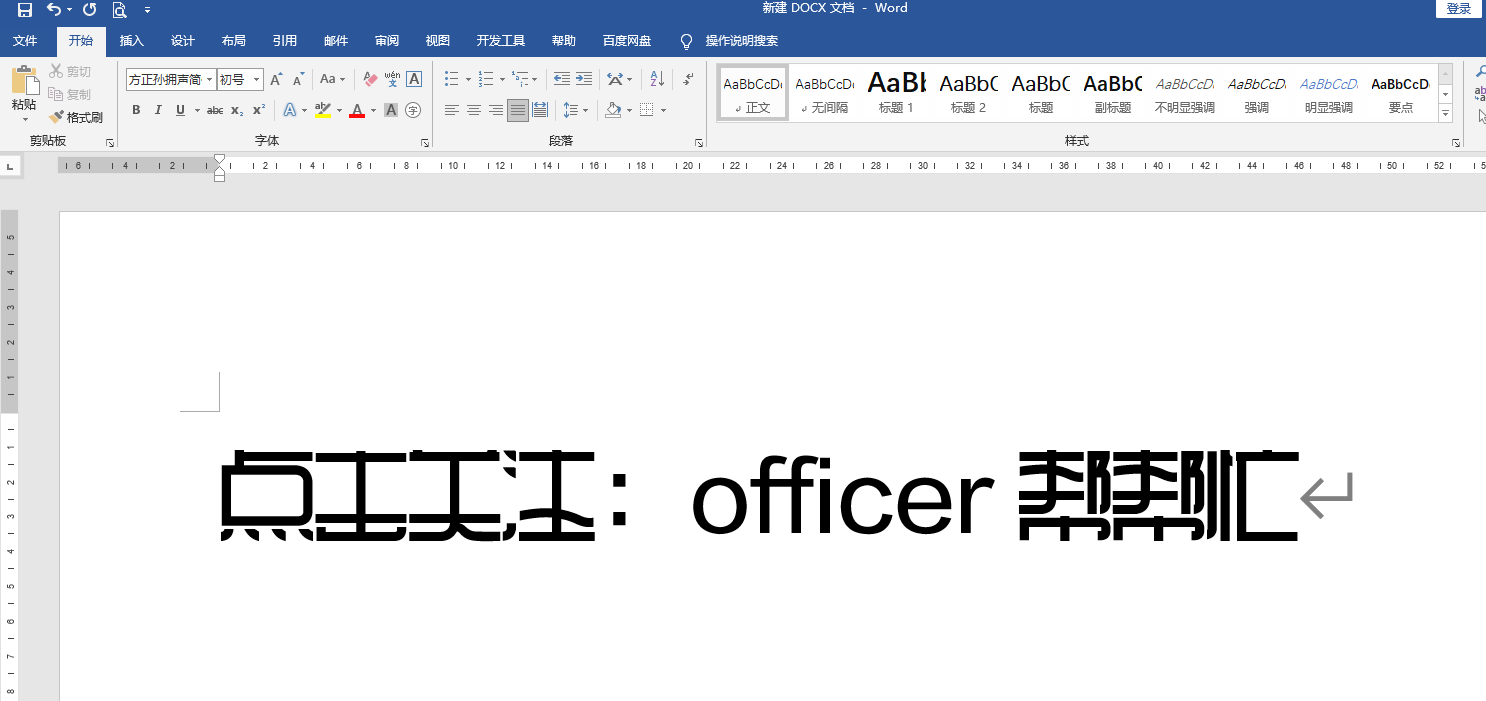Click the Paste (粘贴) clipboard icon
Image resolution: width=1486 pixels, height=701 pixels.
[x=24, y=81]
